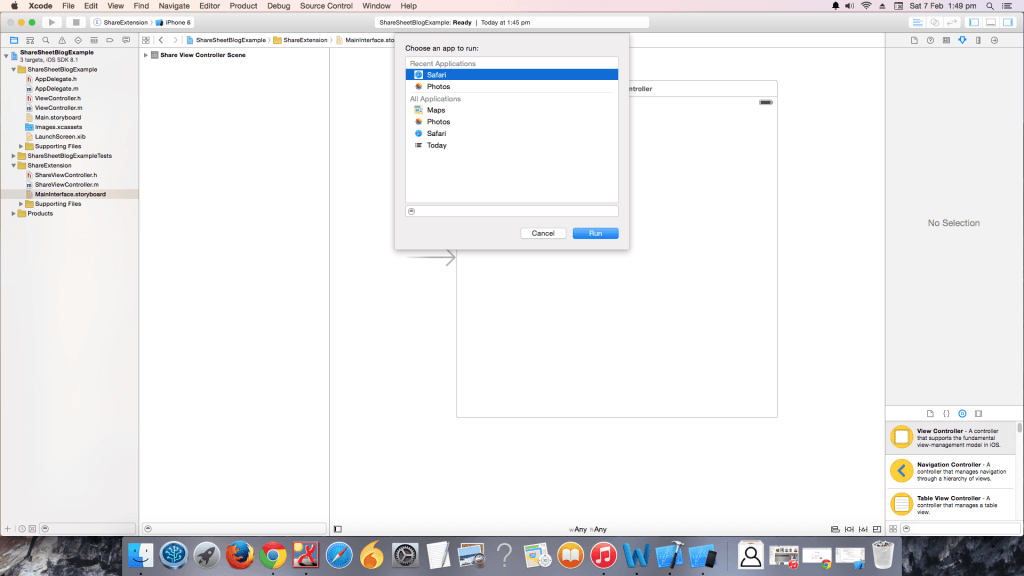
Task: Show the Connections inspector
Action: (x=995, y=40)
